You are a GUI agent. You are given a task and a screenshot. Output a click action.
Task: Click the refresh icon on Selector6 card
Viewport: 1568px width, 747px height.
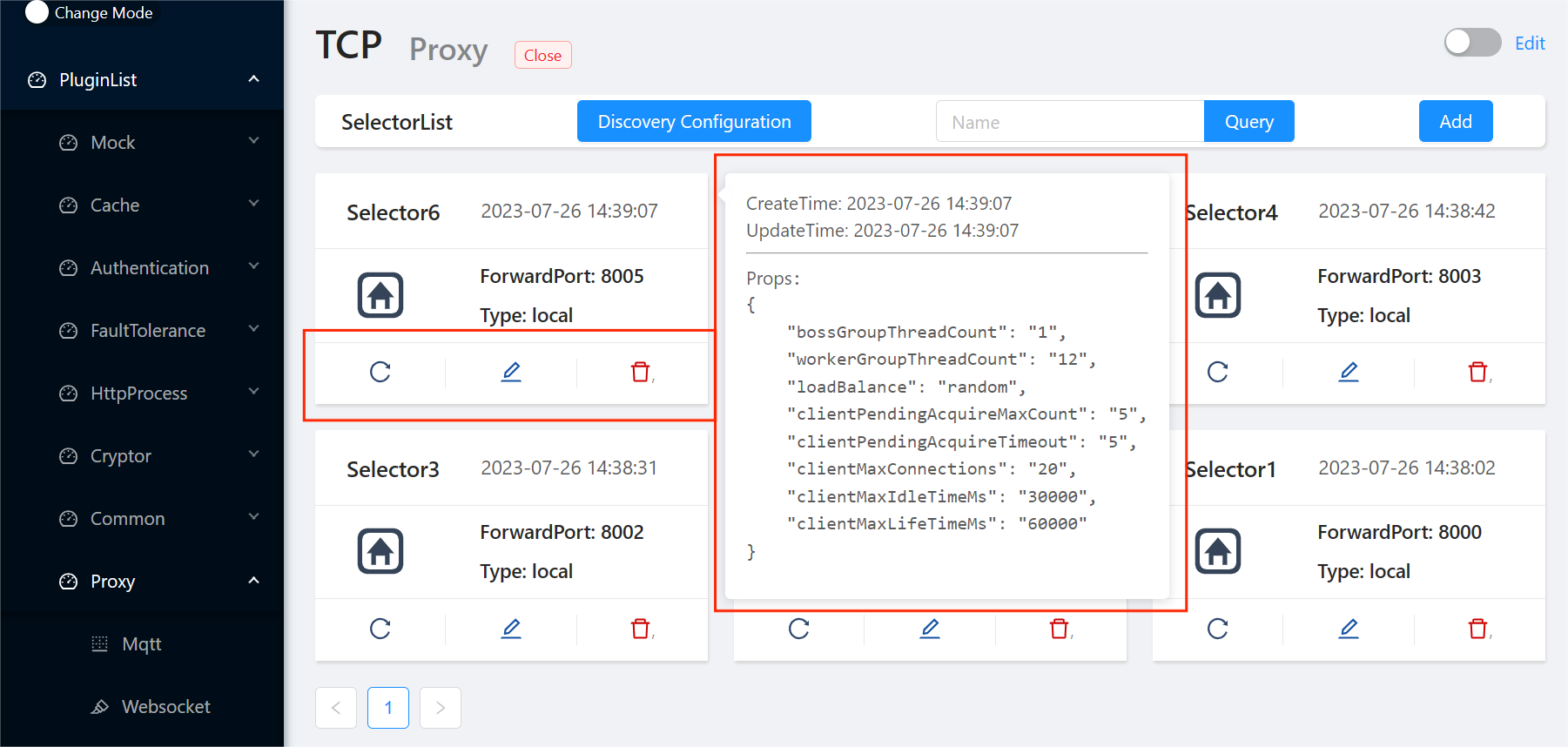click(x=380, y=373)
